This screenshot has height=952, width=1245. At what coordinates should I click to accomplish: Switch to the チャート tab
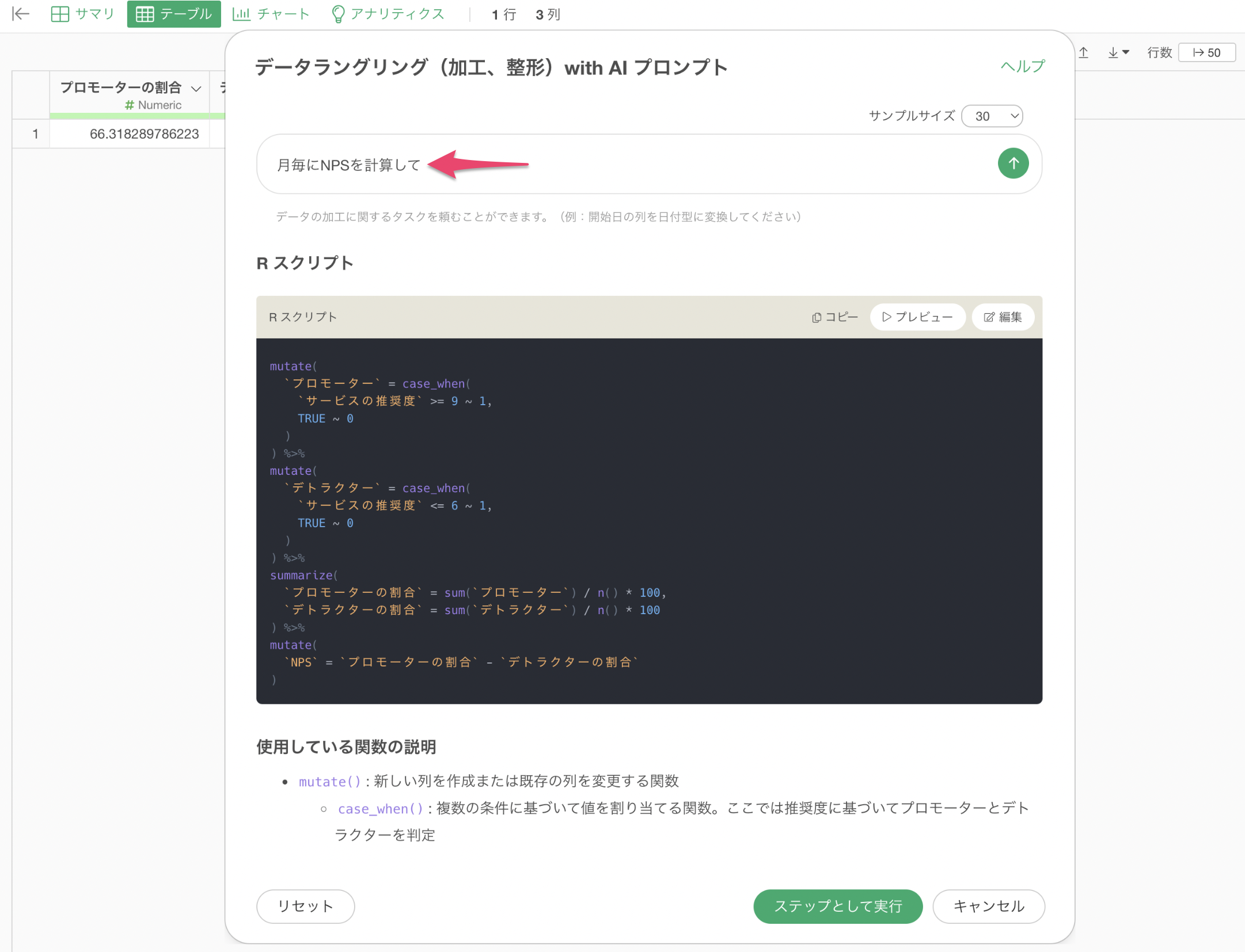271,14
